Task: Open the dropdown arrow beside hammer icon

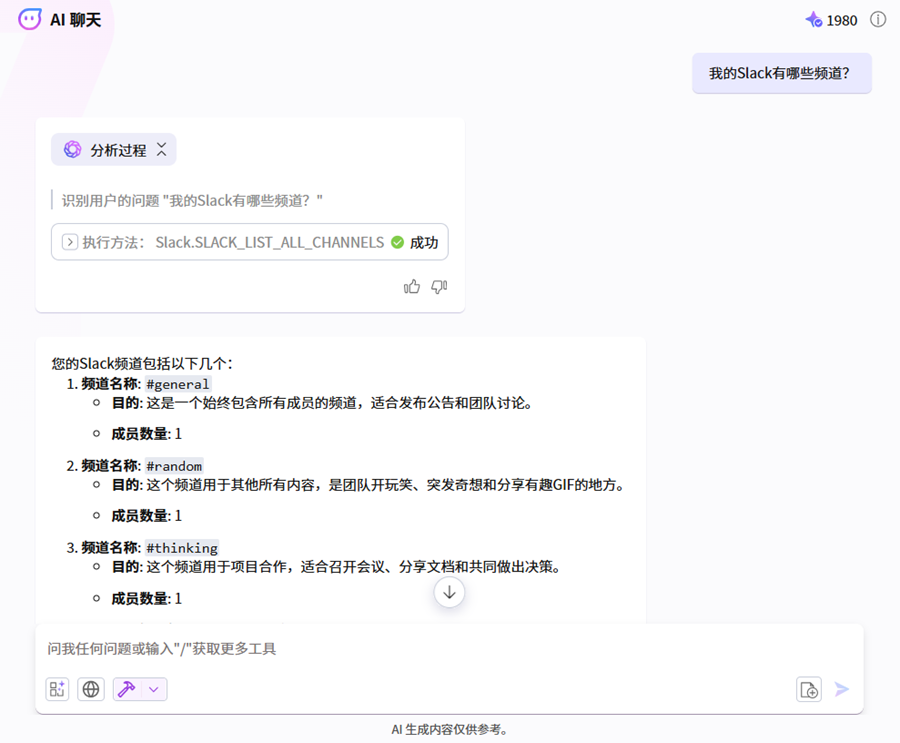Action: click(x=154, y=689)
